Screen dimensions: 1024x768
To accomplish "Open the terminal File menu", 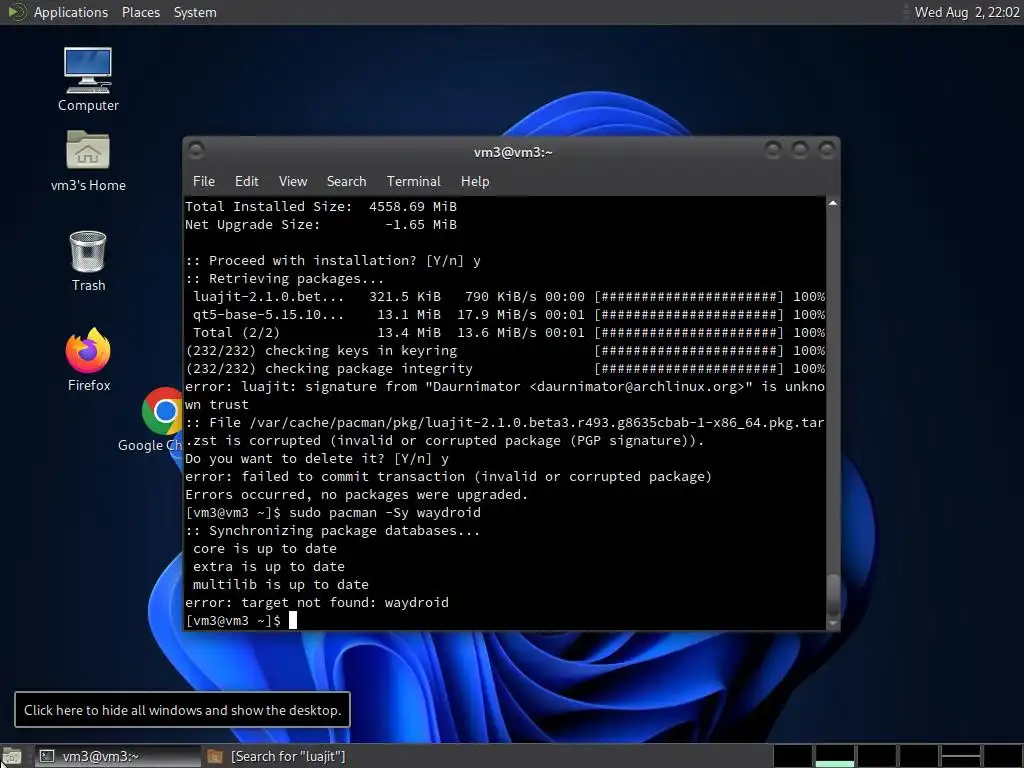I will pyautogui.click(x=204, y=181).
